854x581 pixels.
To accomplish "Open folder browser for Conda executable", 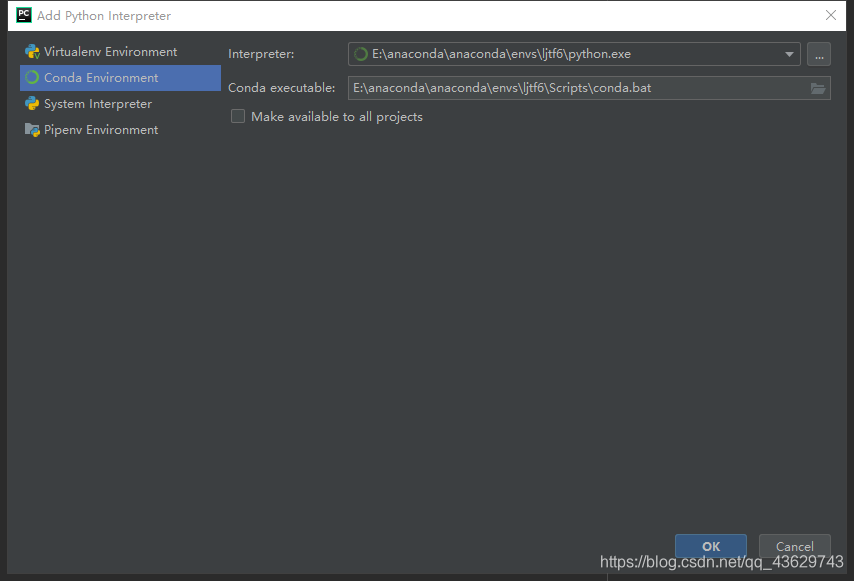I will pos(818,88).
